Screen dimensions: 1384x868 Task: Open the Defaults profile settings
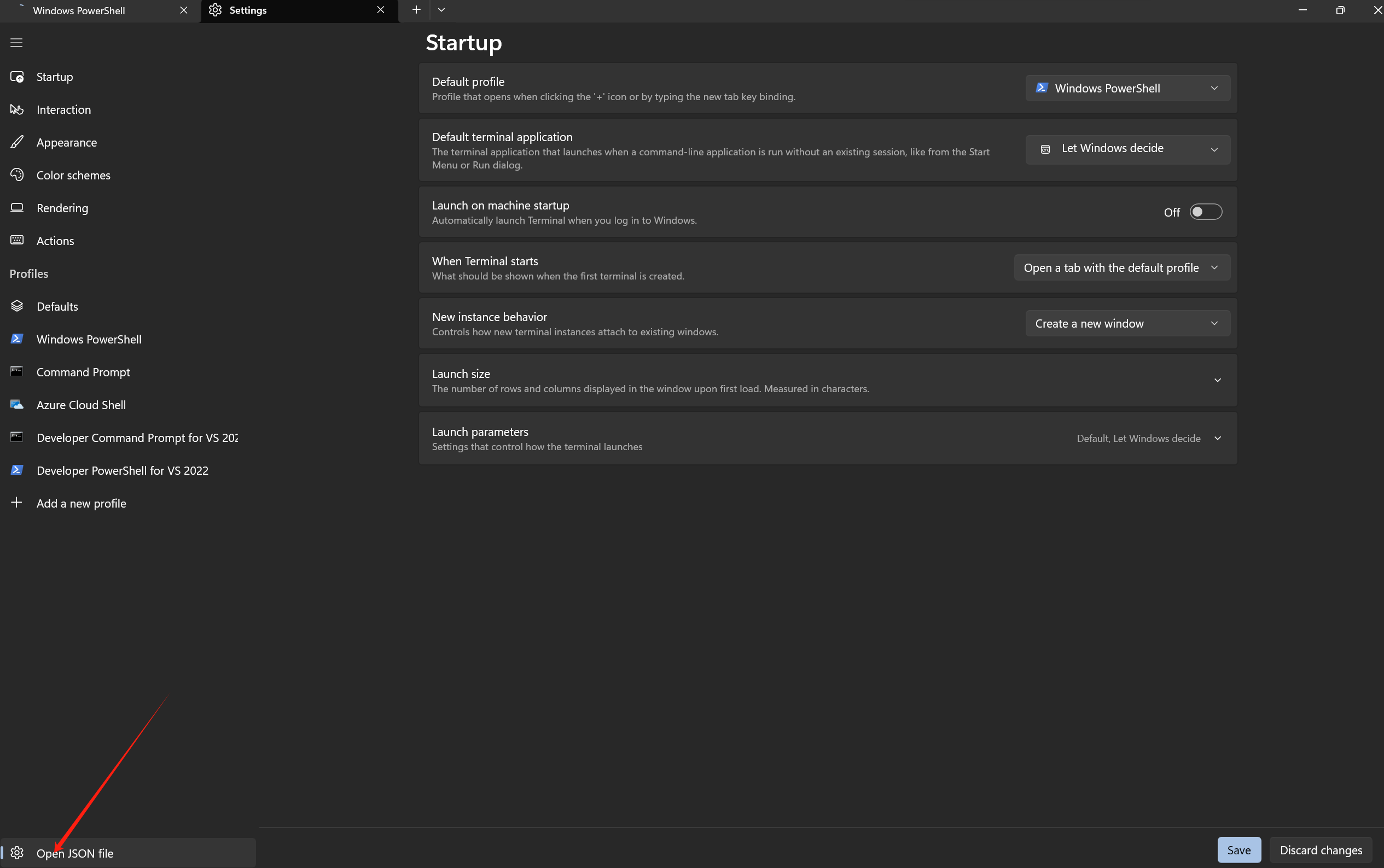coord(128,306)
